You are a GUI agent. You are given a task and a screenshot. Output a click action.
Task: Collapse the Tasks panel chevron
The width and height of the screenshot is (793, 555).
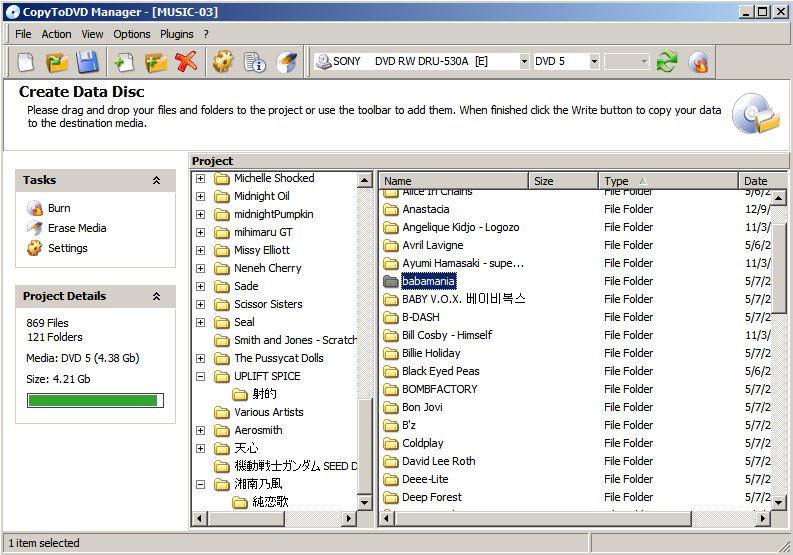[156, 180]
